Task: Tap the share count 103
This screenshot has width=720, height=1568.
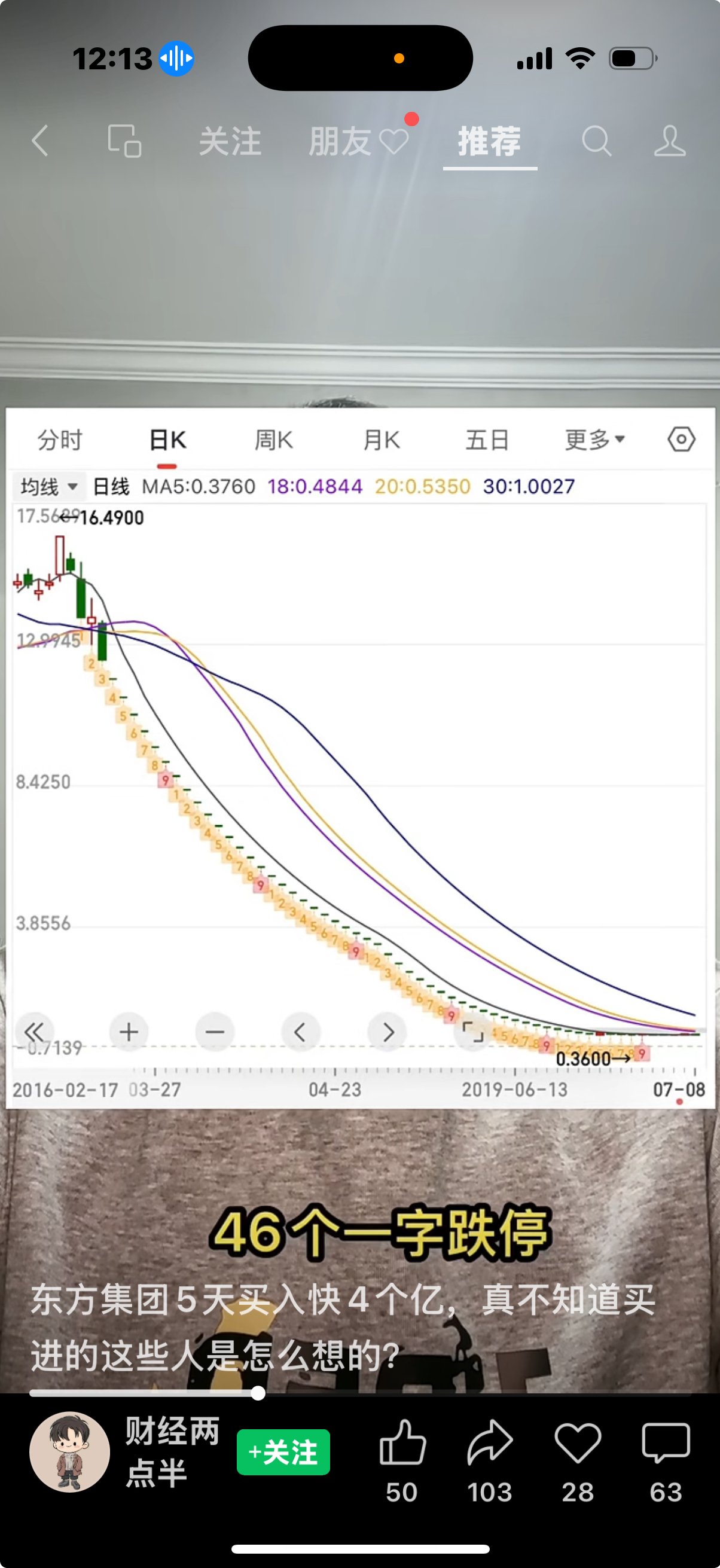Action: point(490,1493)
